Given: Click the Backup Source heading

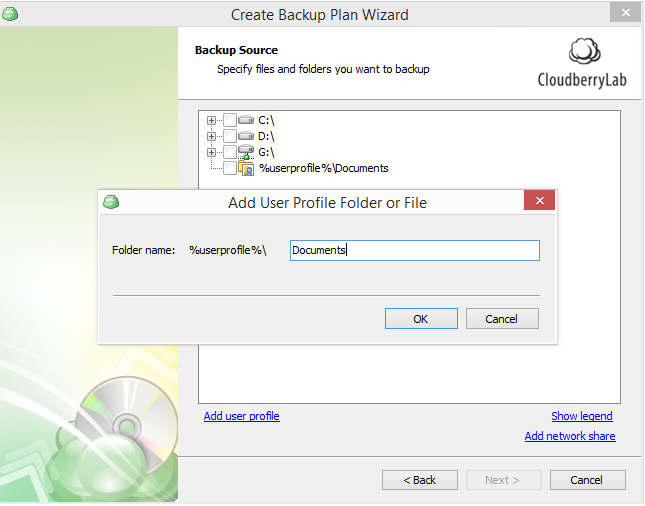Looking at the screenshot, I should coord(237,50).
